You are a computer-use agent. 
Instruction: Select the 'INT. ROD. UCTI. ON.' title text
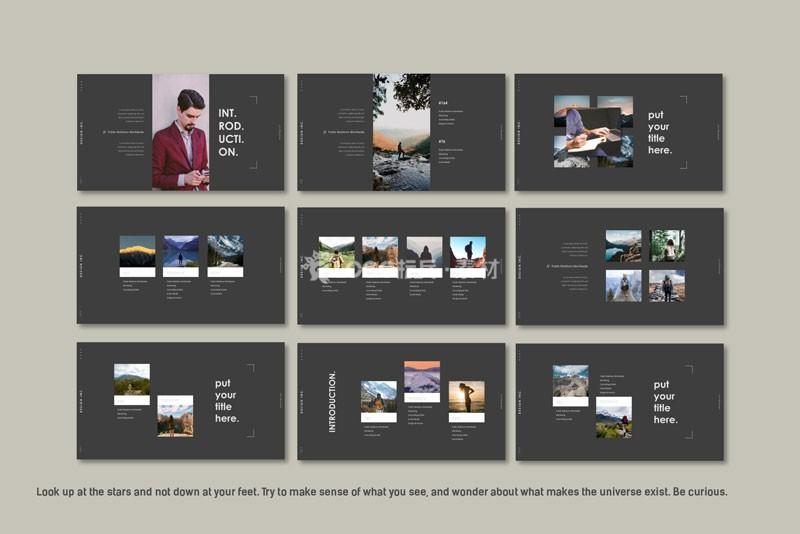tap(230, 133)
